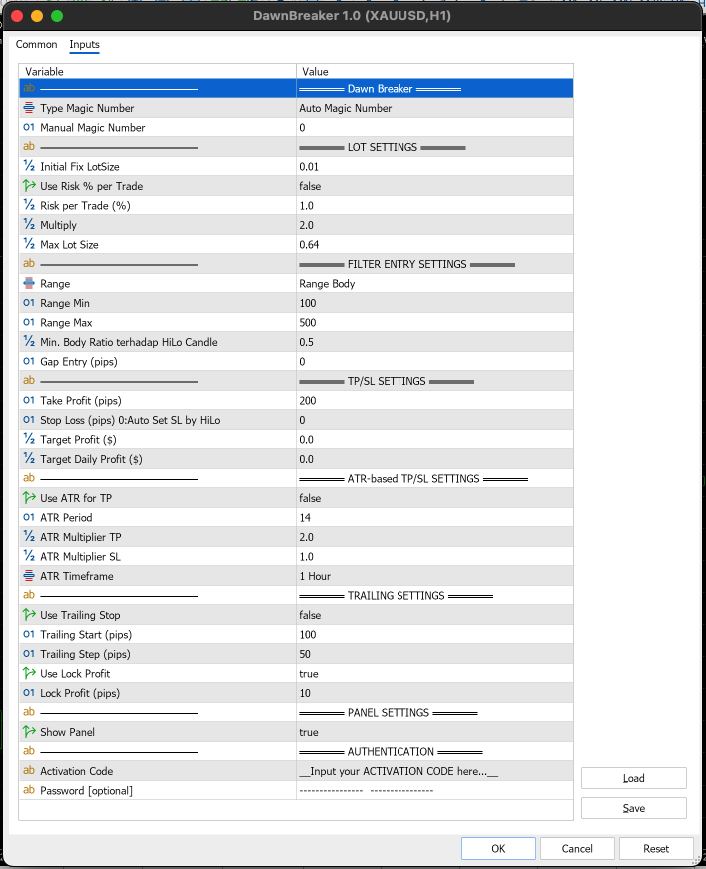Click the enum icon beside Range
706x869 pixels.
[29, 283]
